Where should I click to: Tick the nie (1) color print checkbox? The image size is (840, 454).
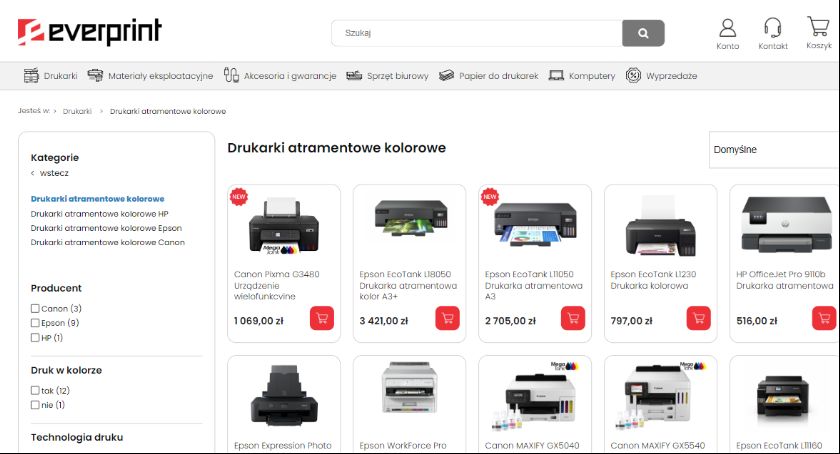pyautogui.click(x=35, y=405)
